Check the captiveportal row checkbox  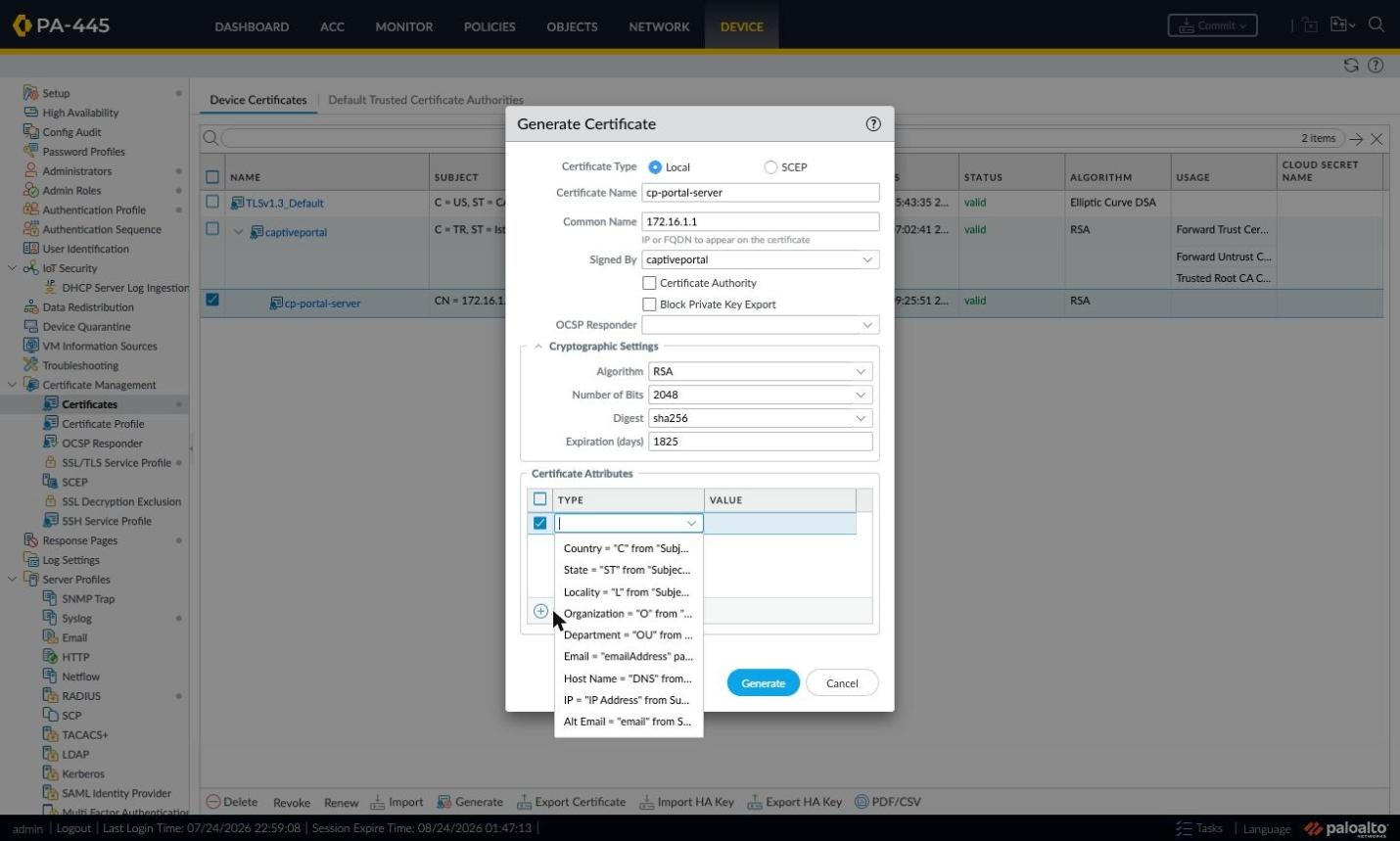pyautogui.click(x=212, y=229)
